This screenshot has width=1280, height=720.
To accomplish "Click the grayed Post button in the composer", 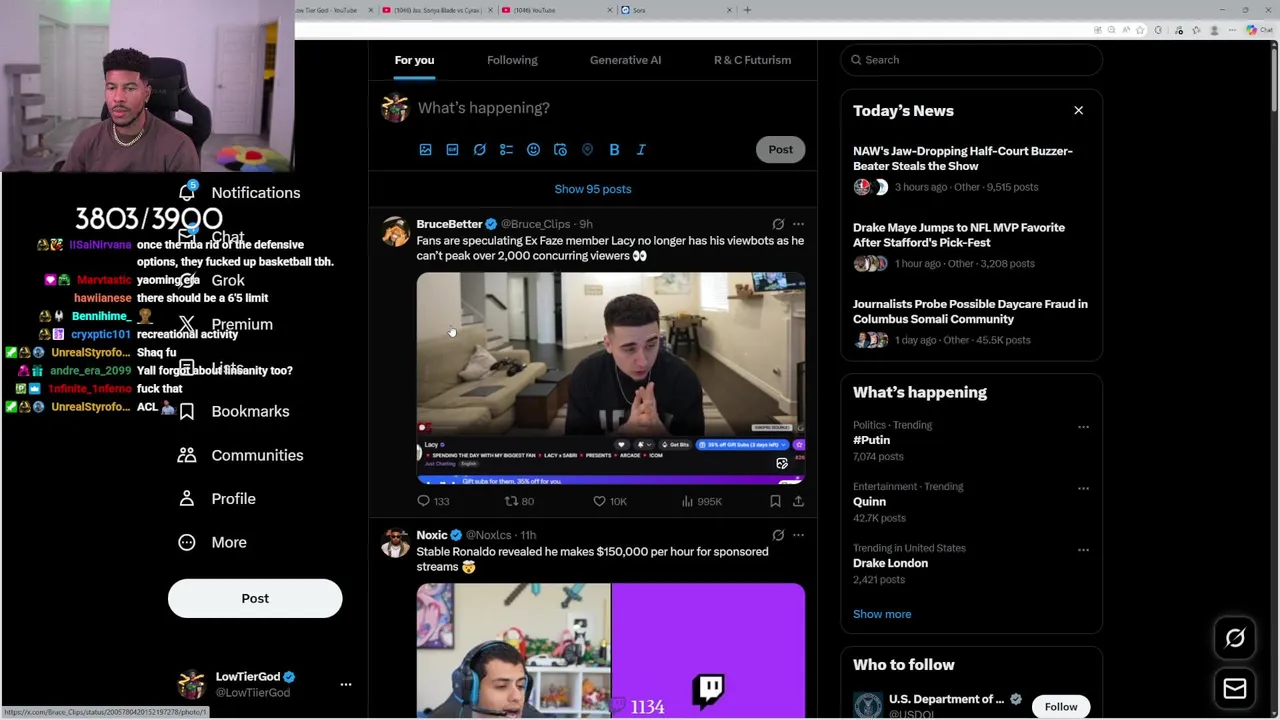I will (780, 150).
